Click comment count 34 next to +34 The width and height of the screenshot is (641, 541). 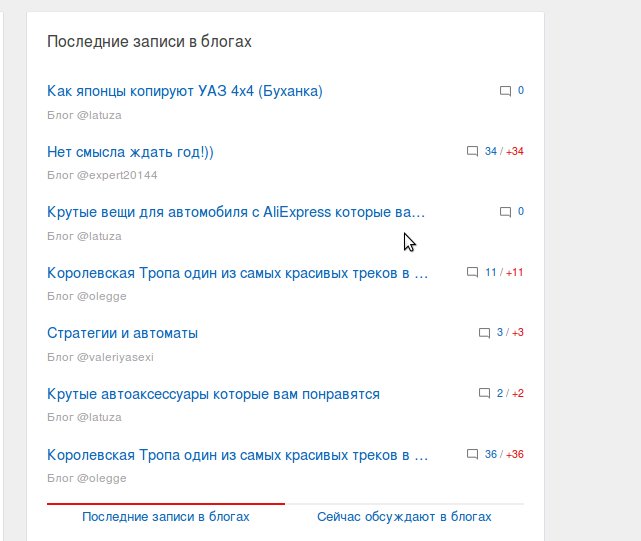pyautogui.click(x=491, y=151)
